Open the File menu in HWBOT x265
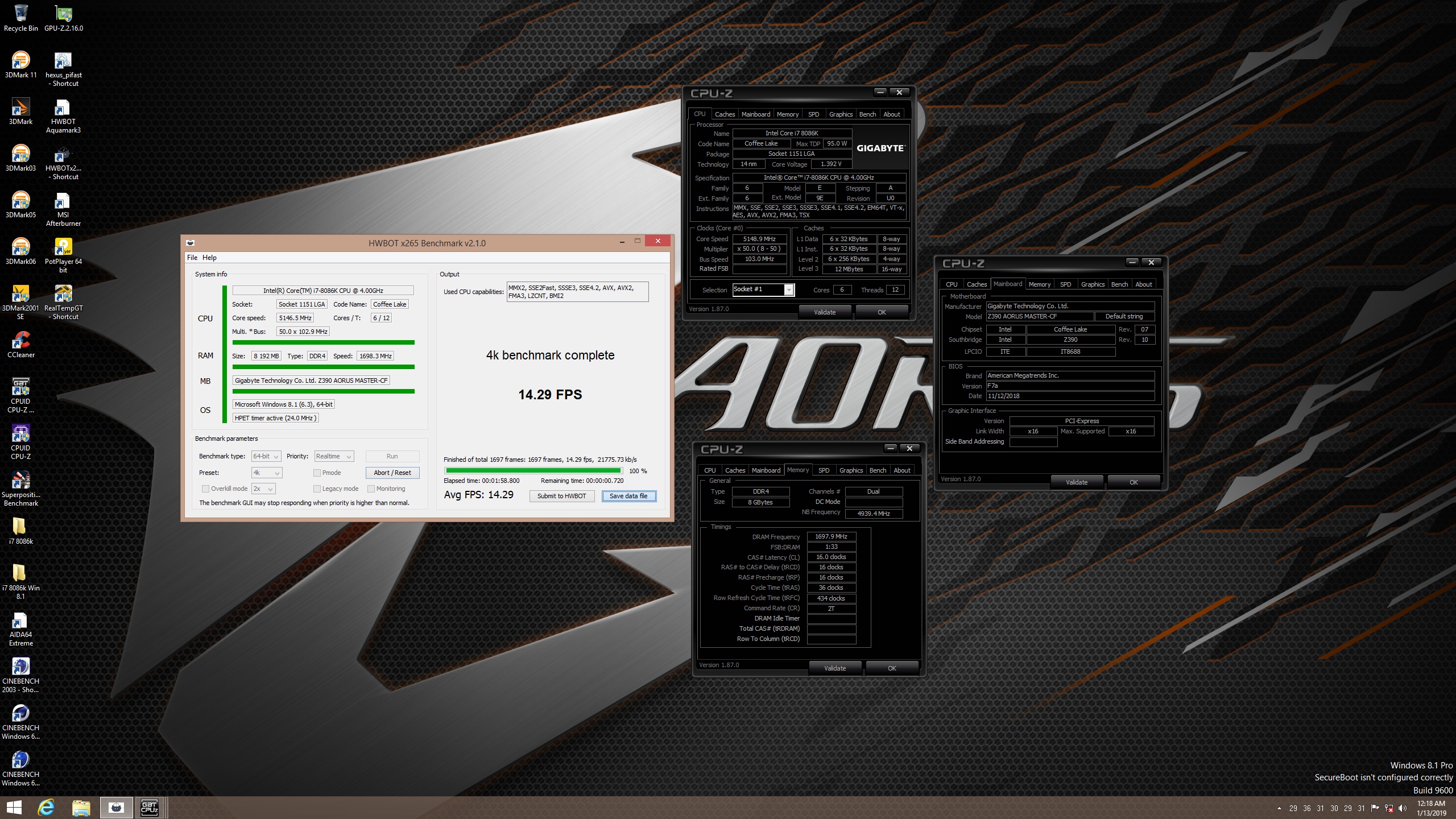The width and height of the screenshot is (1456, 819). [192, 258]
